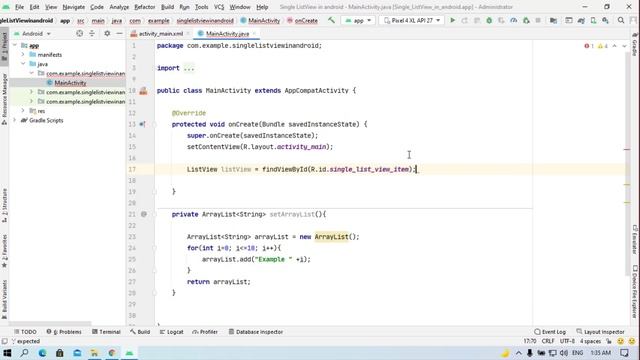The image size is (640, 360).
Task: Collapse the app module tree node
Action: pos(15,45)
